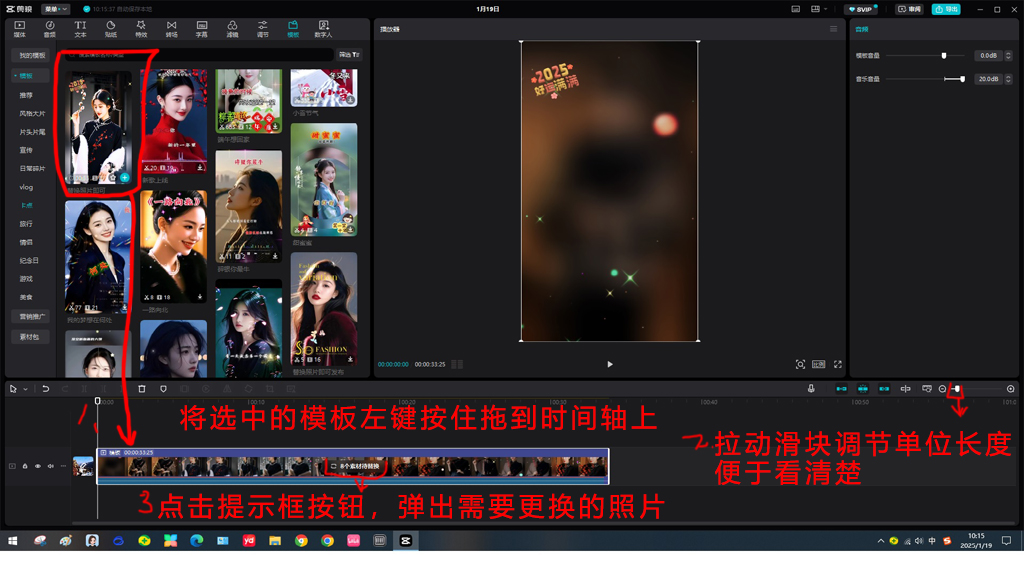Select 宣传 template category

[x=26, y=150]
